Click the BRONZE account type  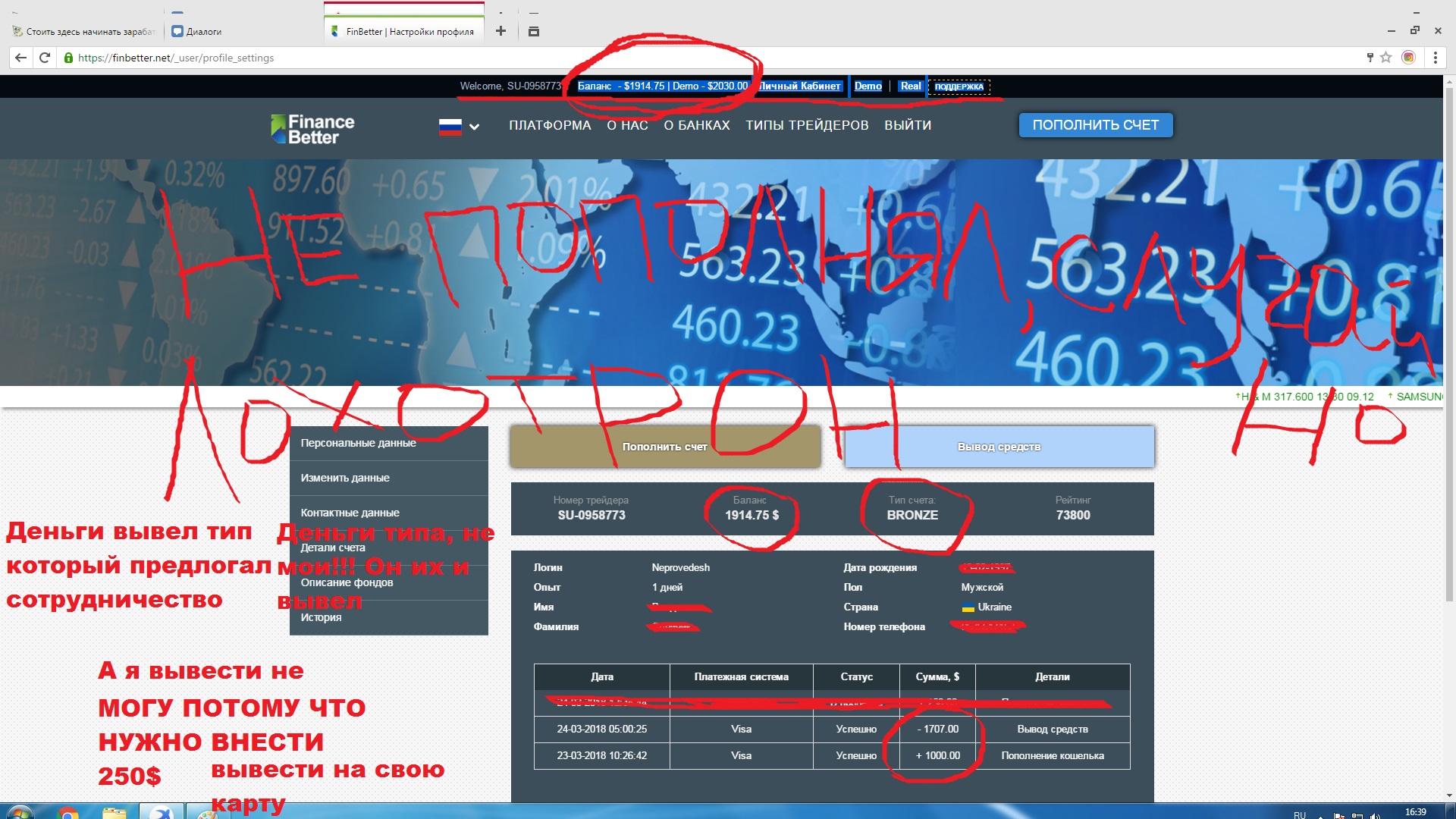click(912, 516)
